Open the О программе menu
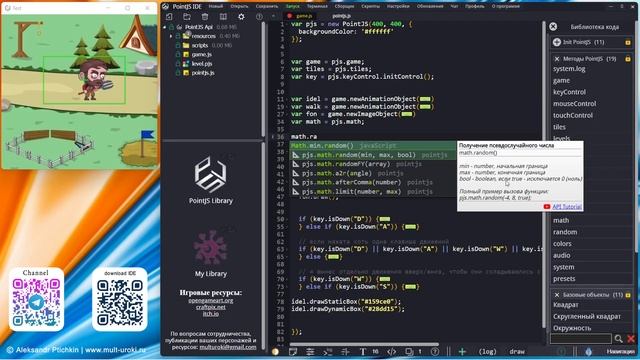Screen dimensions: 640x360 coord(506,6)
